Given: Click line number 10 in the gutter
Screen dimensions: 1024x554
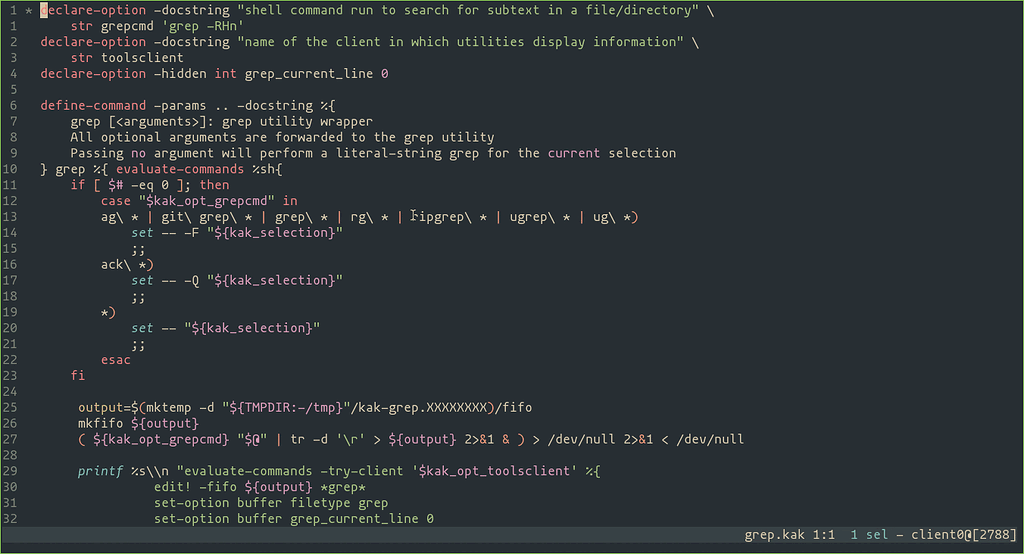Looking at the screenshot, I should pos(10,169).
